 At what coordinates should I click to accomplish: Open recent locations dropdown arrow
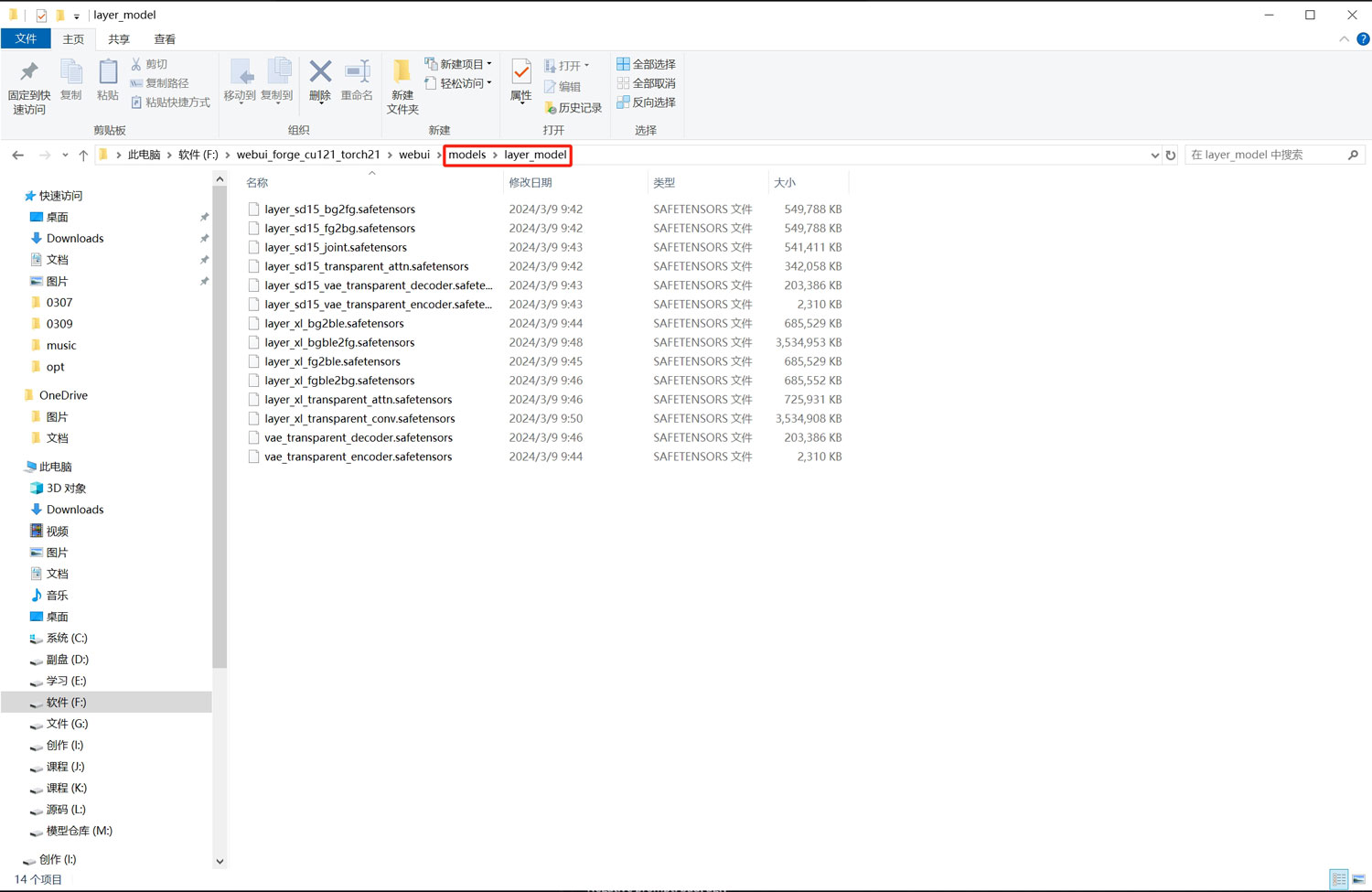(x=65, y=156)
